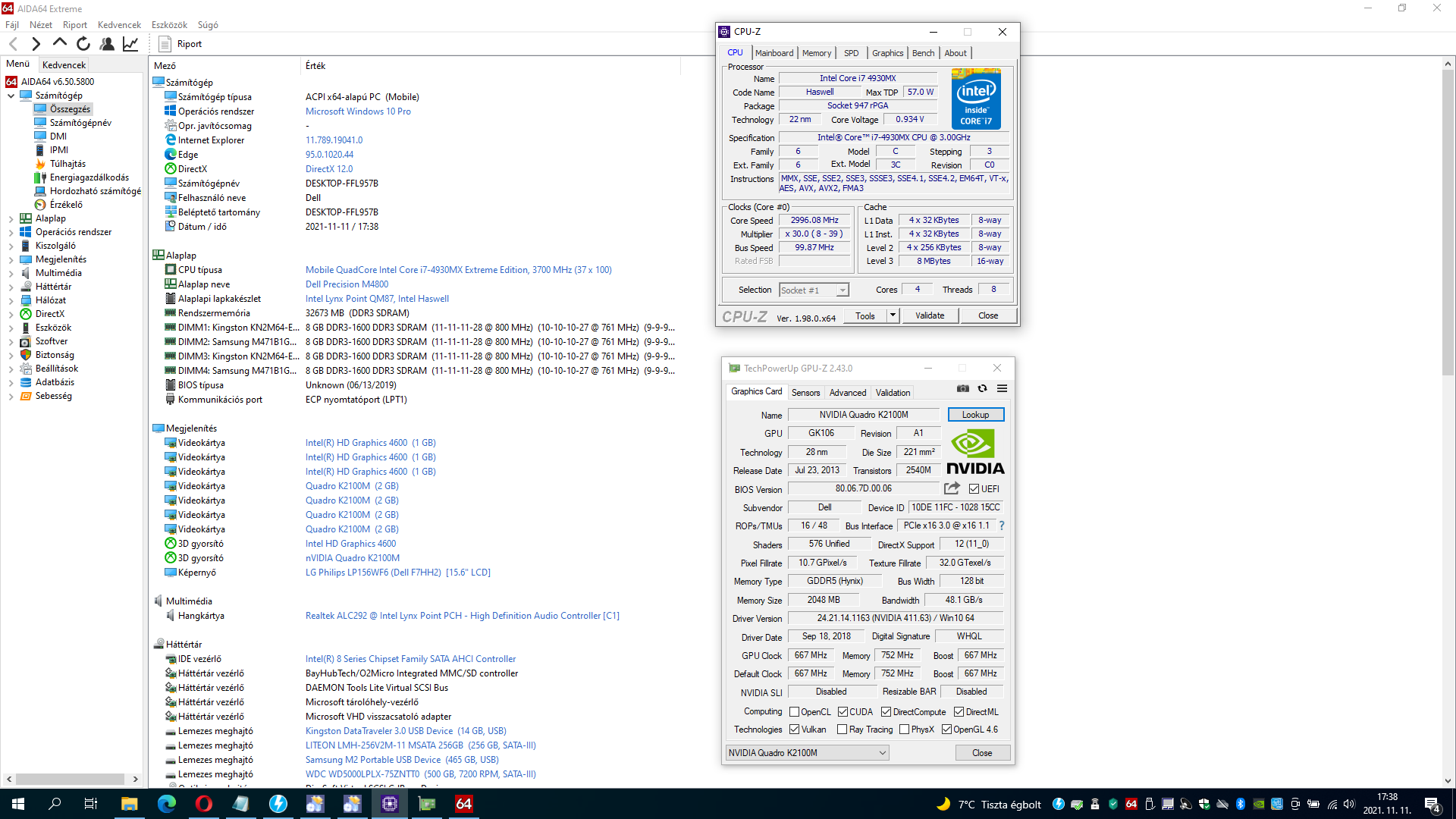Switch to CPU-Z taskbar icon
Screen dimensions: 1456x819
tap(389, 804)
